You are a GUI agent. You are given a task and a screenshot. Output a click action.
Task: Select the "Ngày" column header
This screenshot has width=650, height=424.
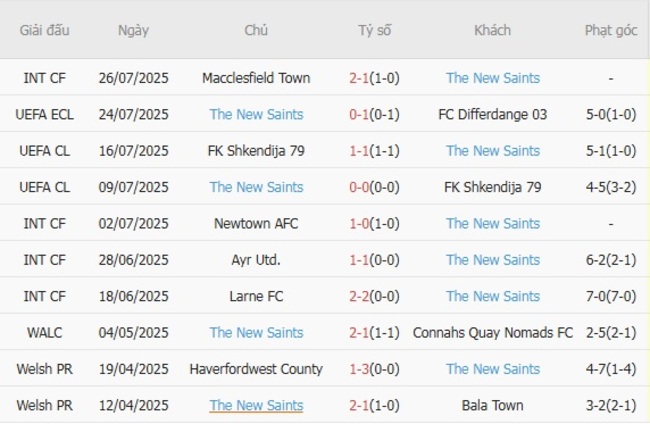coord(133,30)
